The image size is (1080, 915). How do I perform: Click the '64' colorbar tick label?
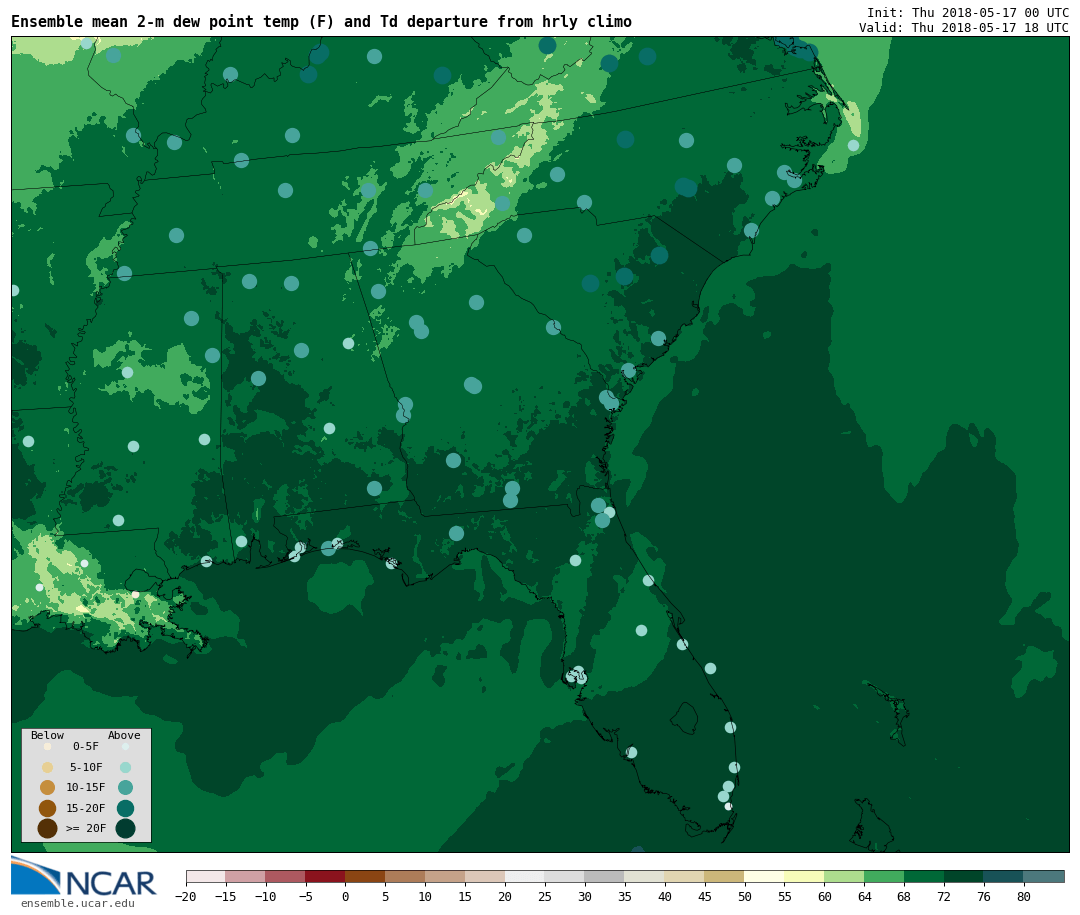(x=864, y=896)
